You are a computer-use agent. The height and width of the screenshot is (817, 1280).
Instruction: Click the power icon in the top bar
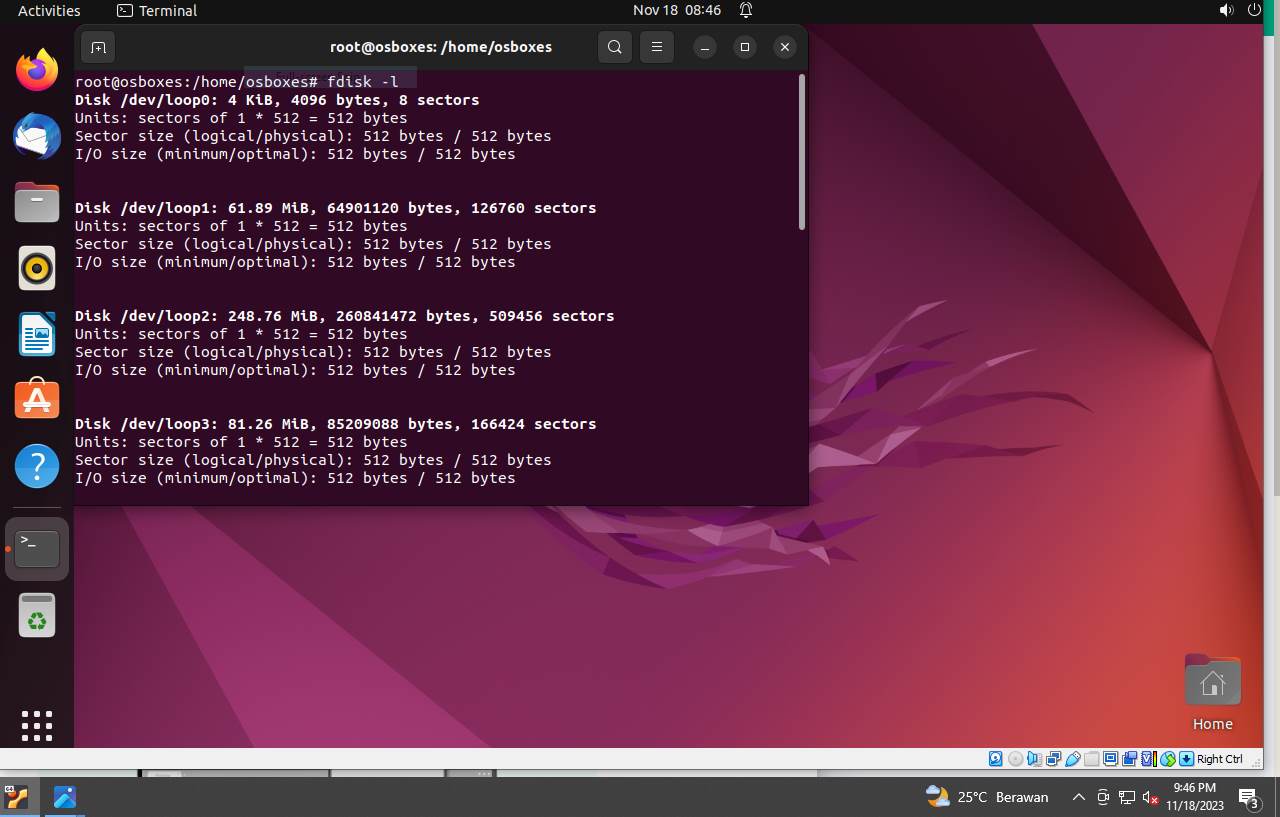click(1254, 10)
